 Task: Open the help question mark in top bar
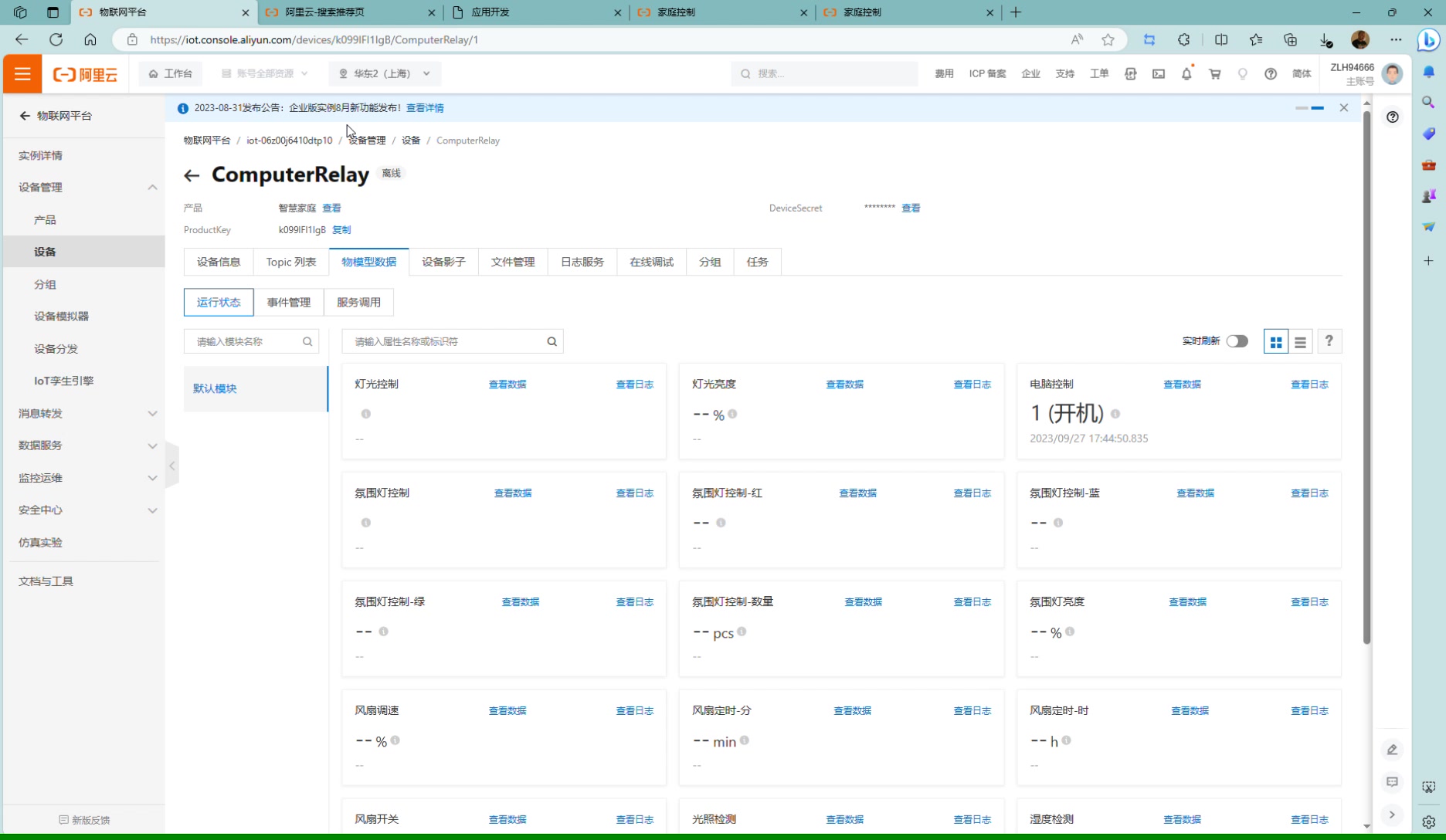tap(1271, 74)
